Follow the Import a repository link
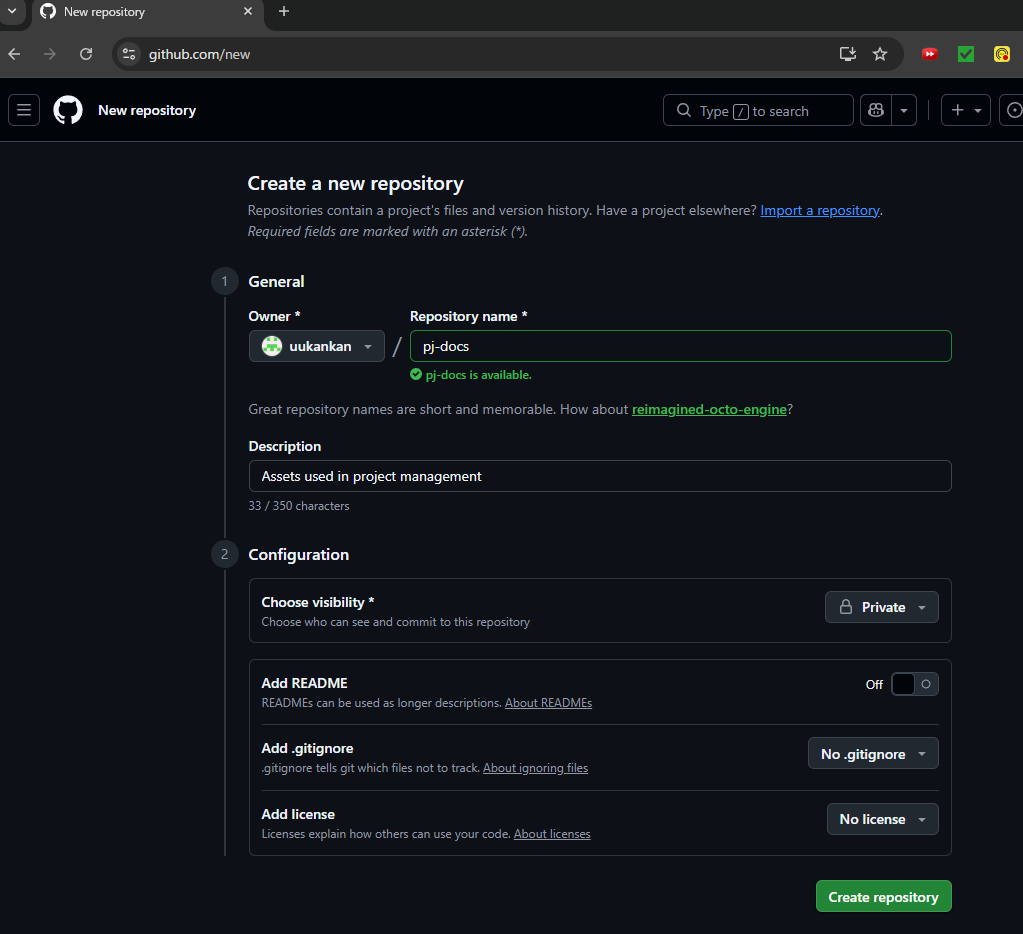This screenshot has height=934, width=1023. click(x=820, y=211)
